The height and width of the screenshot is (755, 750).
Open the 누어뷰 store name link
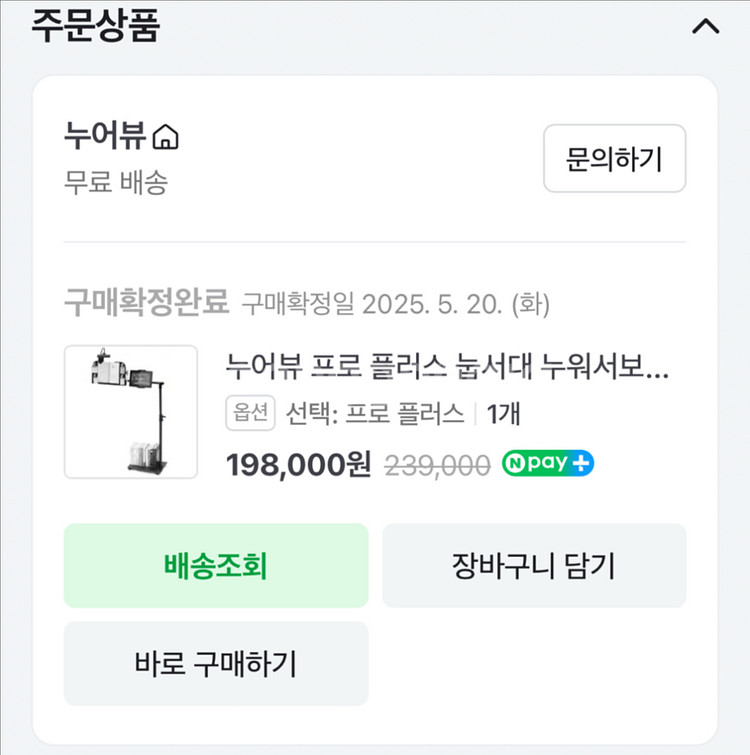point(105,135)
